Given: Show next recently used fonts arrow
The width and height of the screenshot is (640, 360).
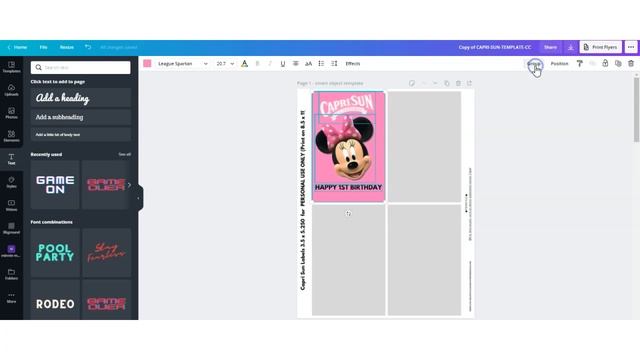Looking at the screenshot, I should 129,185.
